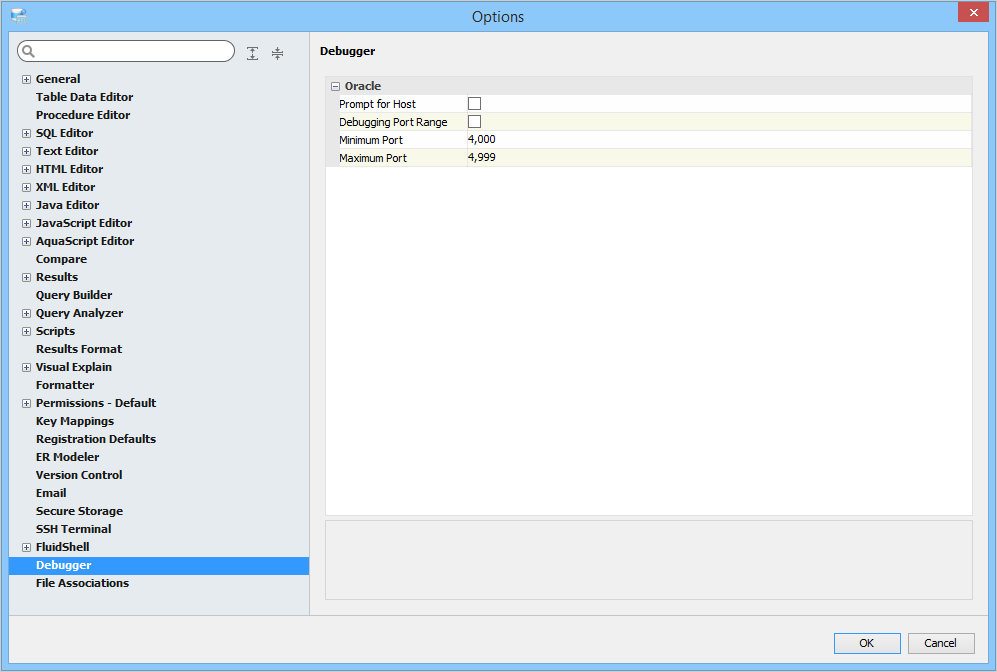Toggle the Debugging Port Range checkbox
997x672 pixels.
pyautogui.click(x=474, y=121)
